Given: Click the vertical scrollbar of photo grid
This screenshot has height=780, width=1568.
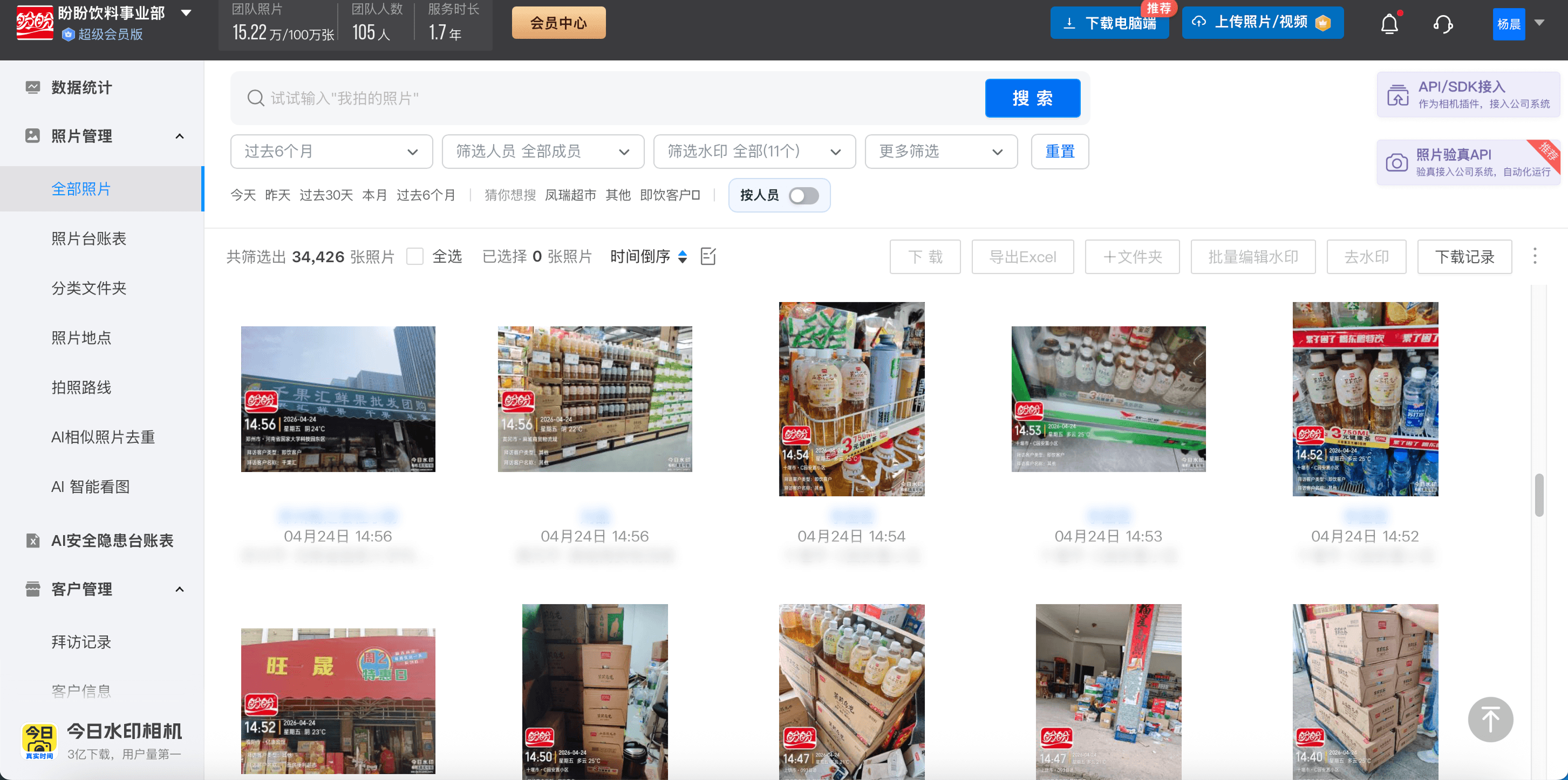Looking at the screenshot, I should 1539,495.
